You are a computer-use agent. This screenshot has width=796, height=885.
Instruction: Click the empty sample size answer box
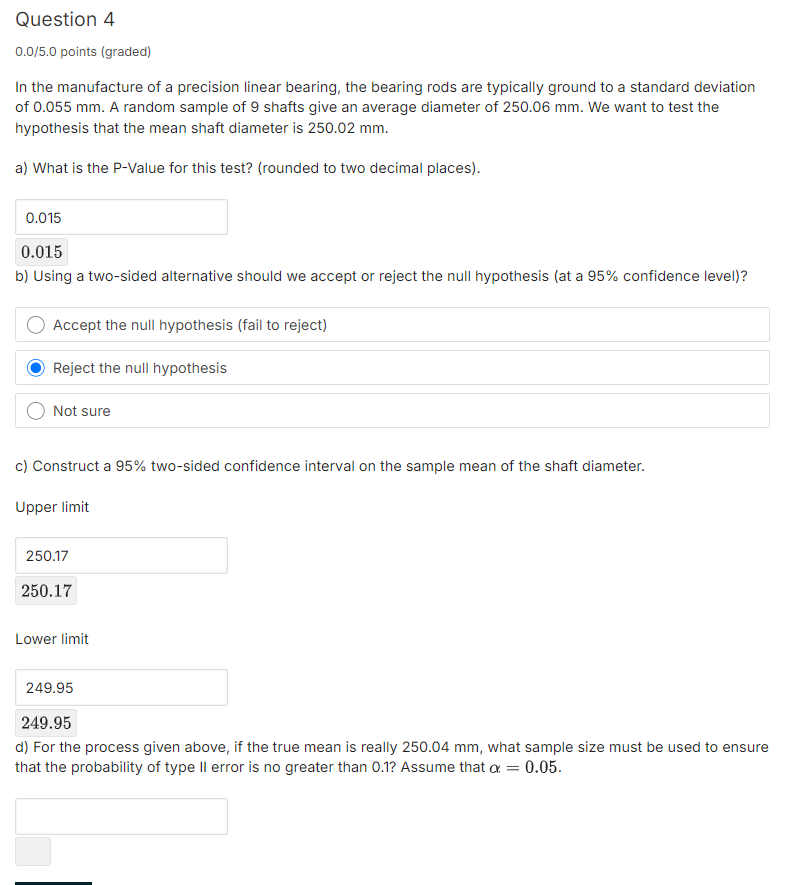pos(120,816)
